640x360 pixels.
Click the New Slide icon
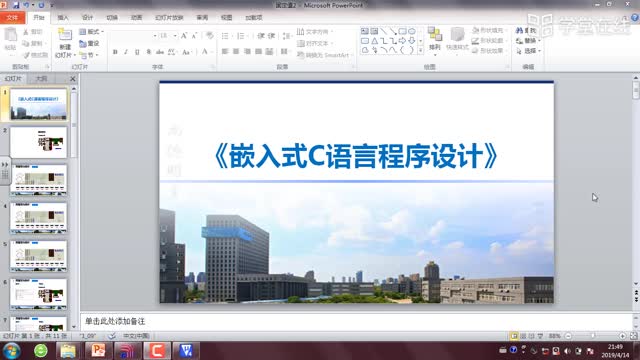point(64,35)
